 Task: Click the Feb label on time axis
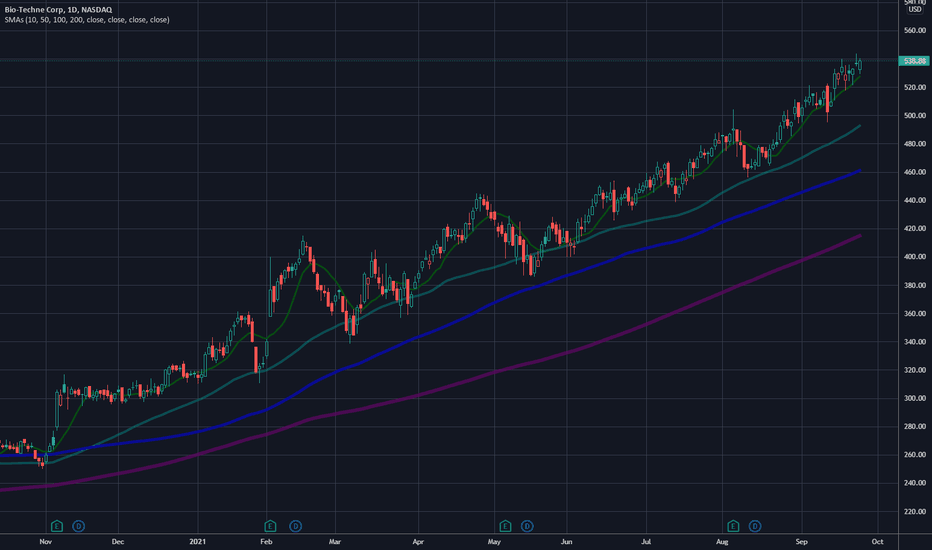pos(266,542)
